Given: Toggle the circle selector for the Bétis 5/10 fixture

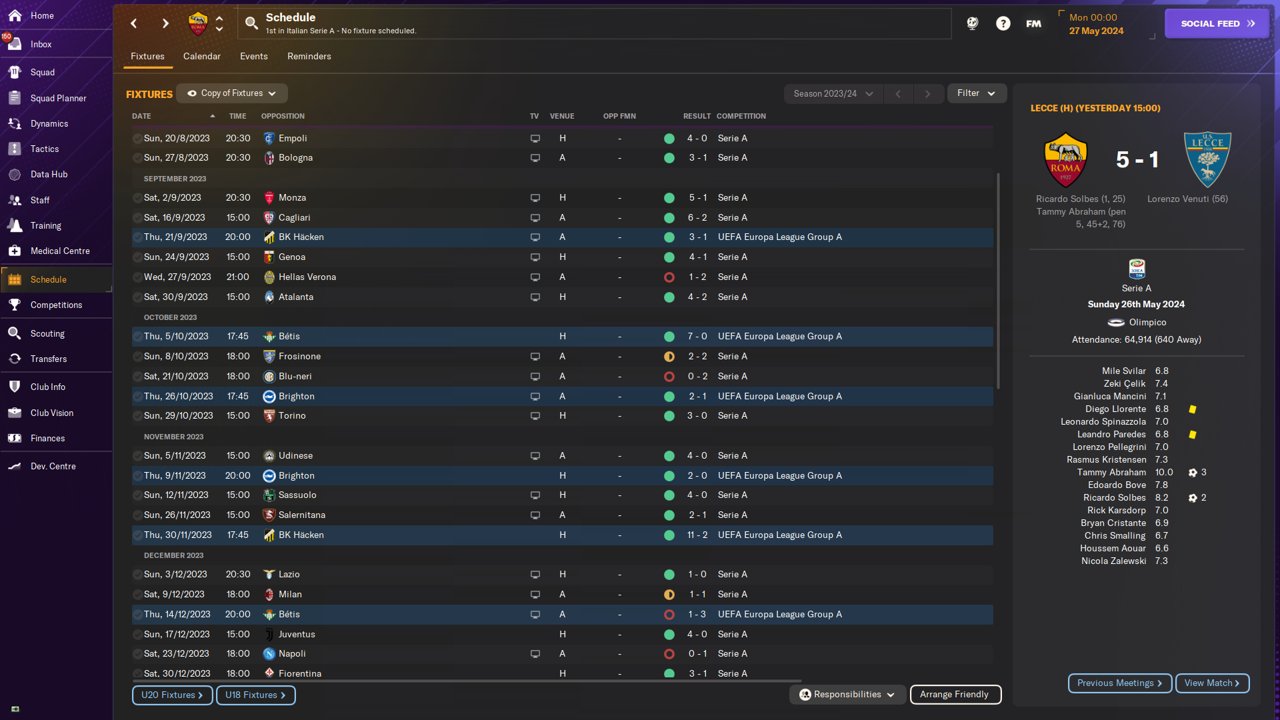Looking at the screenshot, I should [x=138, y=337].
